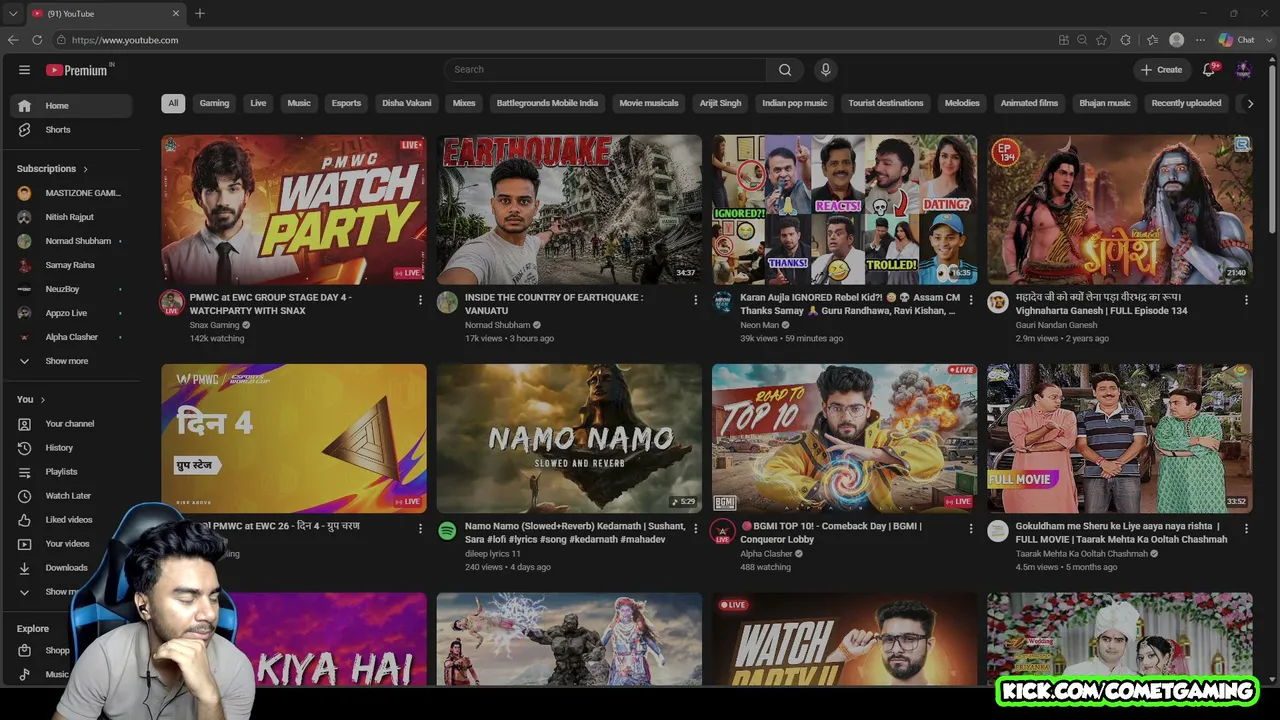Play the Road to Top 10 live thumbnail

tap(844, 438)
